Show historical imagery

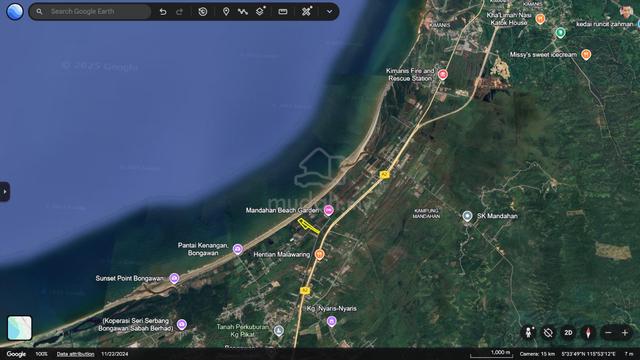[x=202, y=11]
